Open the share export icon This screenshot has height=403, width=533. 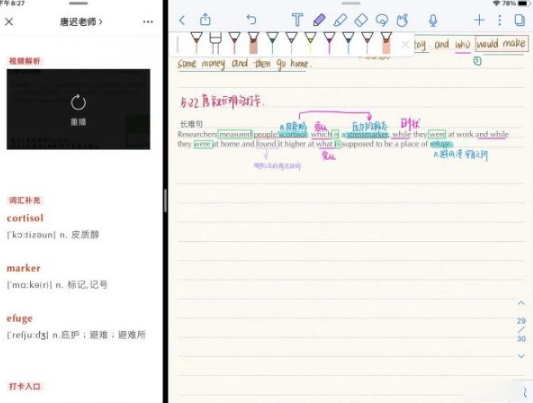pos(205,19)
